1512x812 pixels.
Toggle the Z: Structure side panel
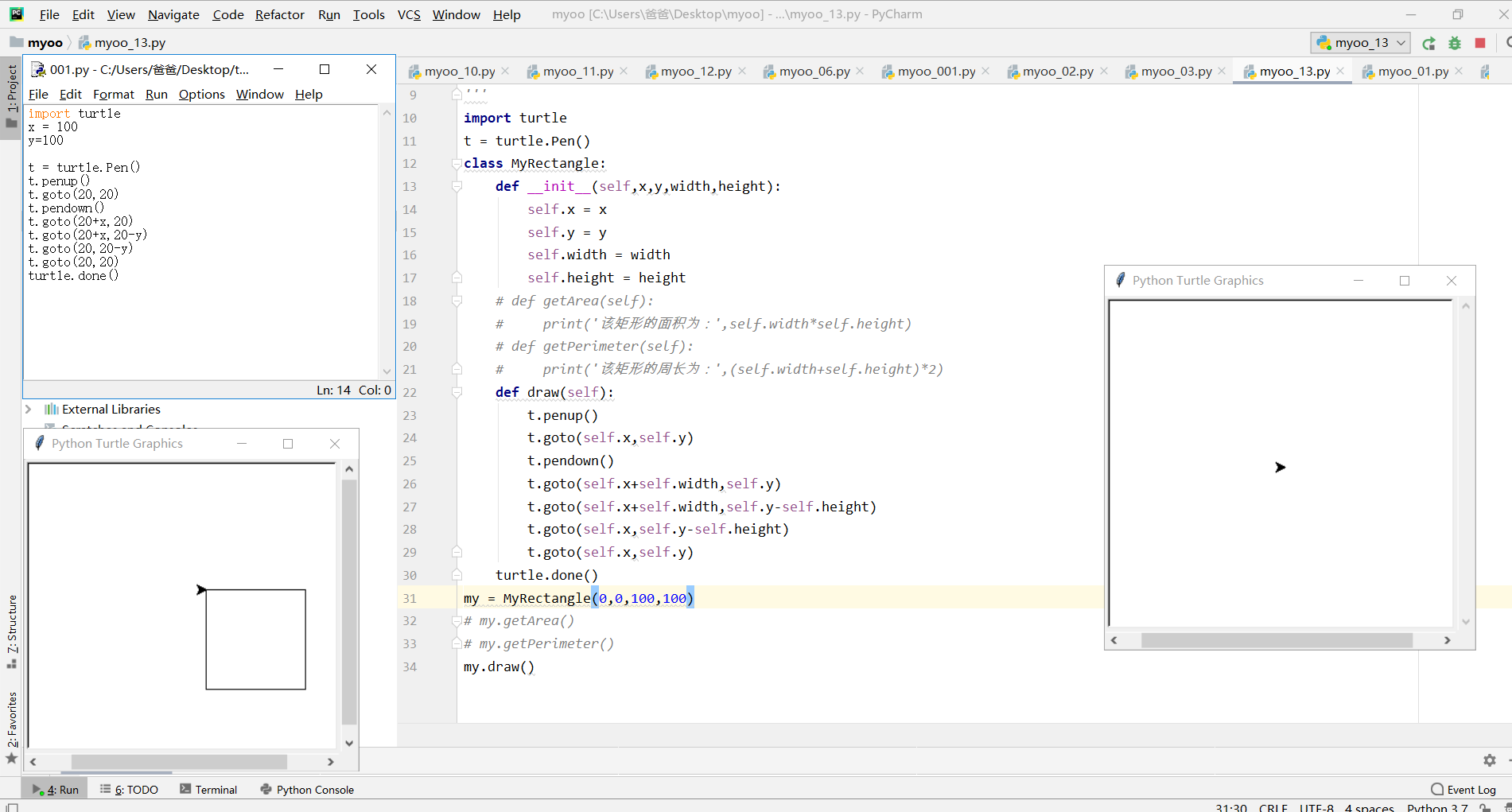coord(11,631)
